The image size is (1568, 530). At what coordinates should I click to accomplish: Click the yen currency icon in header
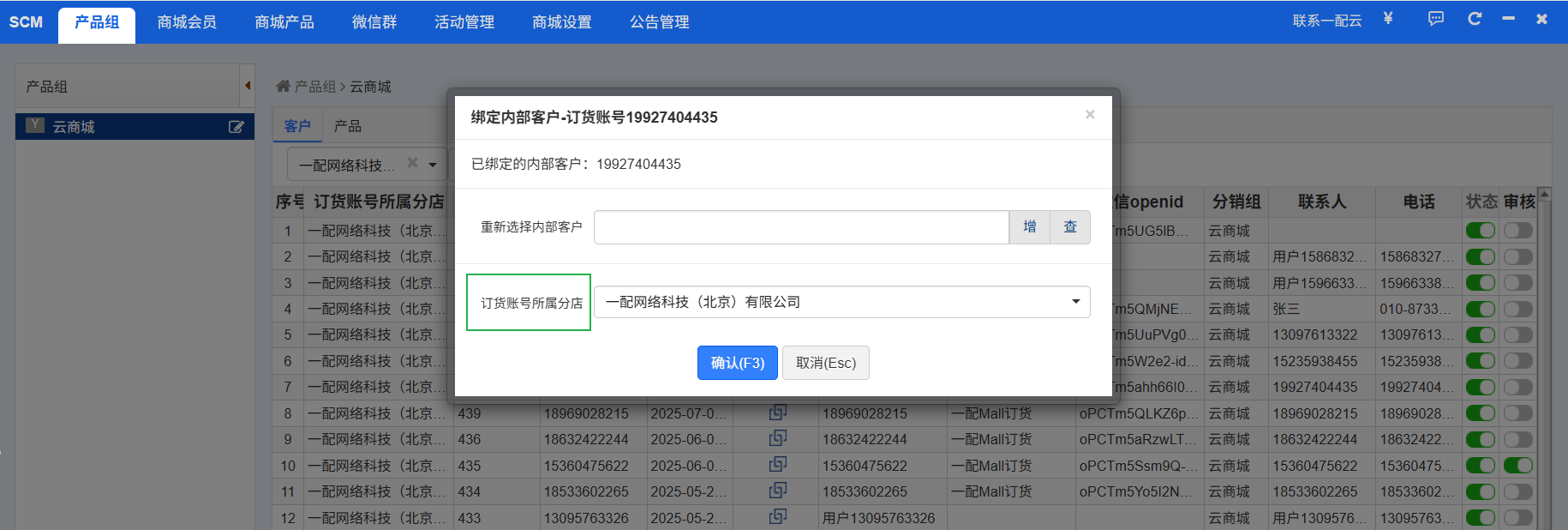click(1388, 19)
